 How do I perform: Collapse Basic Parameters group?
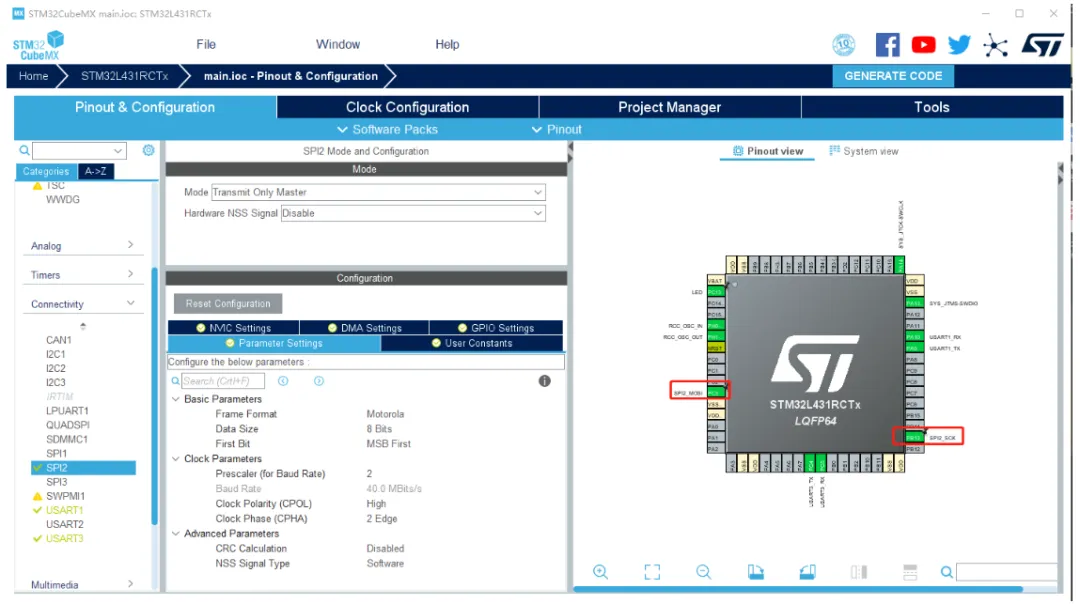[176, 399]
